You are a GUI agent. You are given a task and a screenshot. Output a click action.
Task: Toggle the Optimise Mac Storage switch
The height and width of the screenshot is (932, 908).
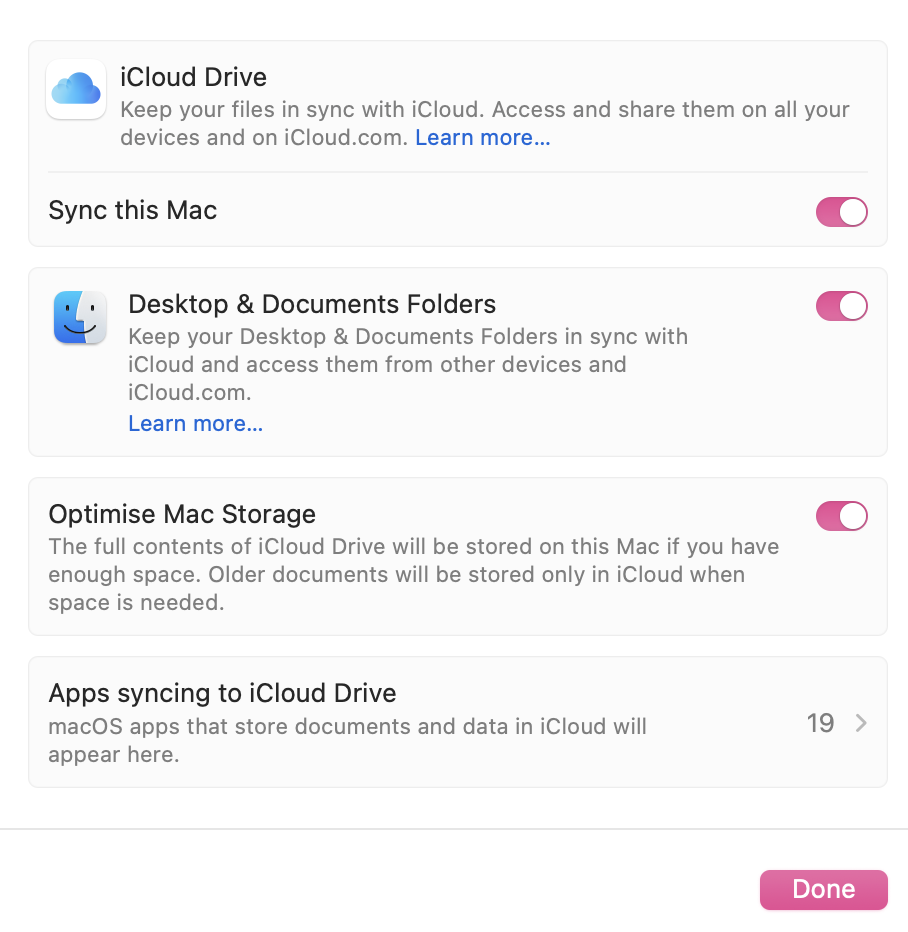841,516
